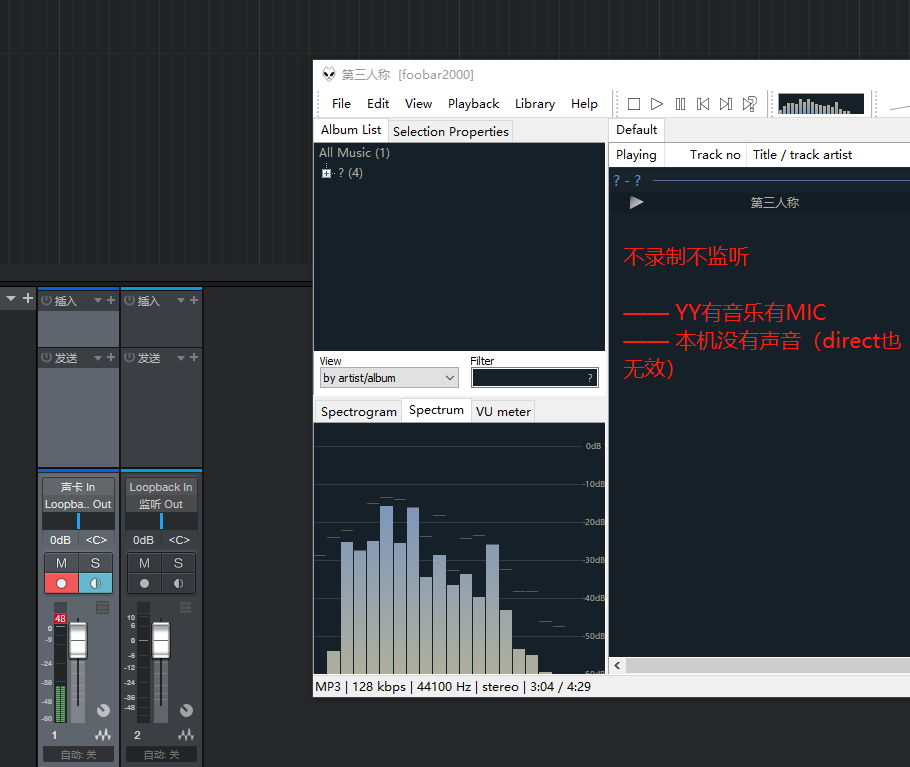Solo channel 2 with its S button
The height and width of the screenshot is (767, 910).
pyautogui.click(x=178, y=563)
